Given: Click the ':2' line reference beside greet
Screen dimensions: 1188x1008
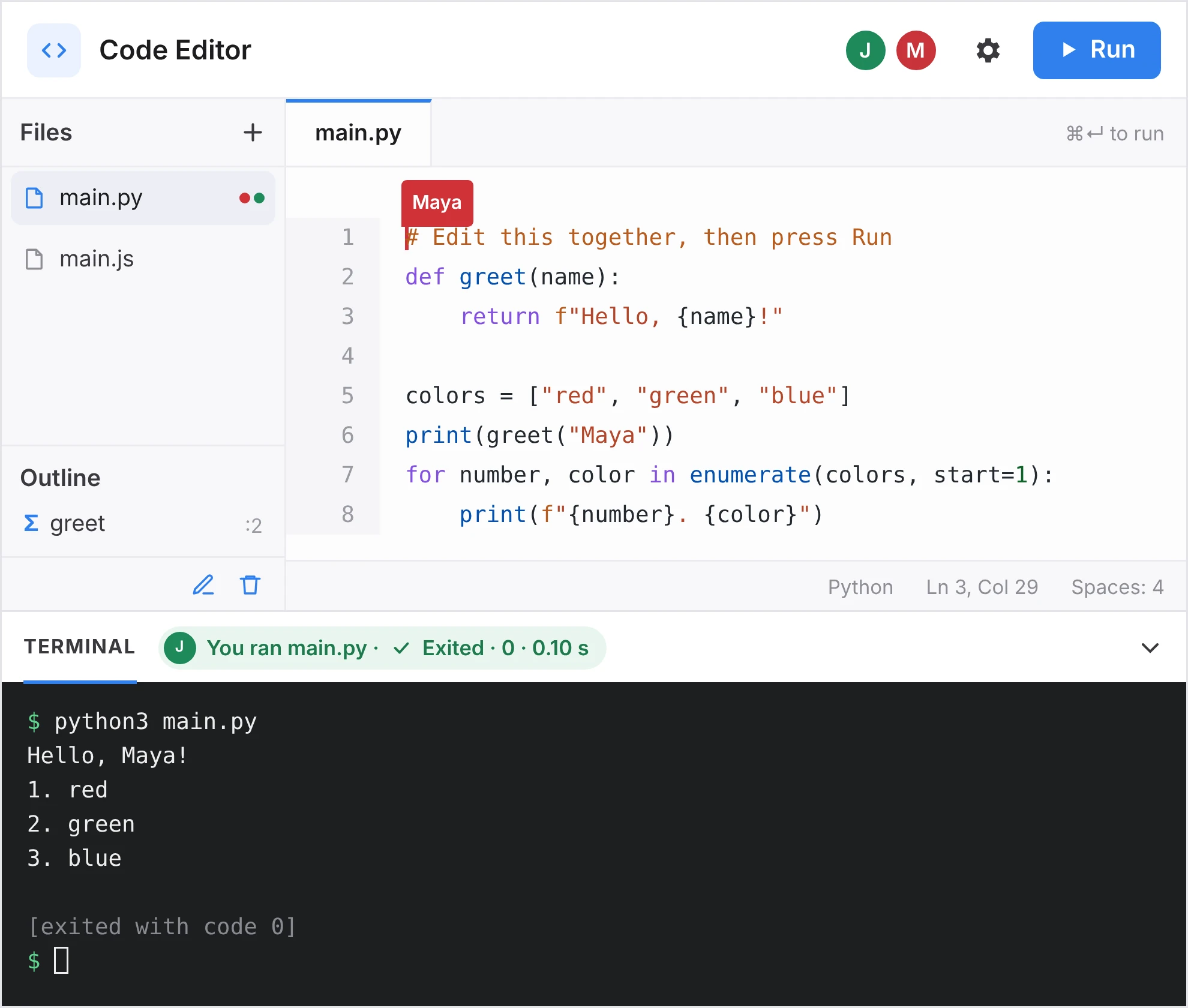Looking at the screenshot, I should click(253, 526).
